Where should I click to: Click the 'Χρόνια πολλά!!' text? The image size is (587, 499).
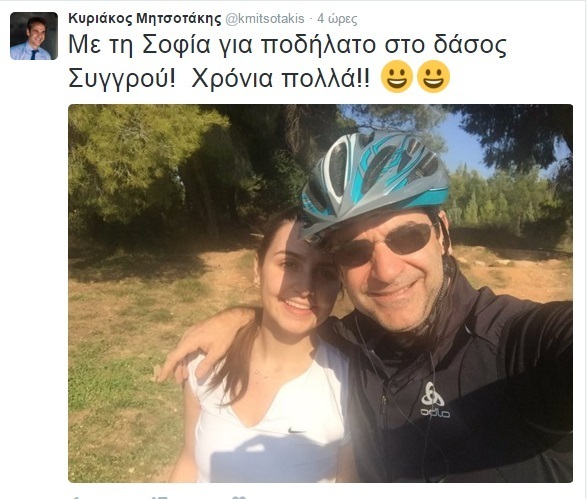pos(280,79)
